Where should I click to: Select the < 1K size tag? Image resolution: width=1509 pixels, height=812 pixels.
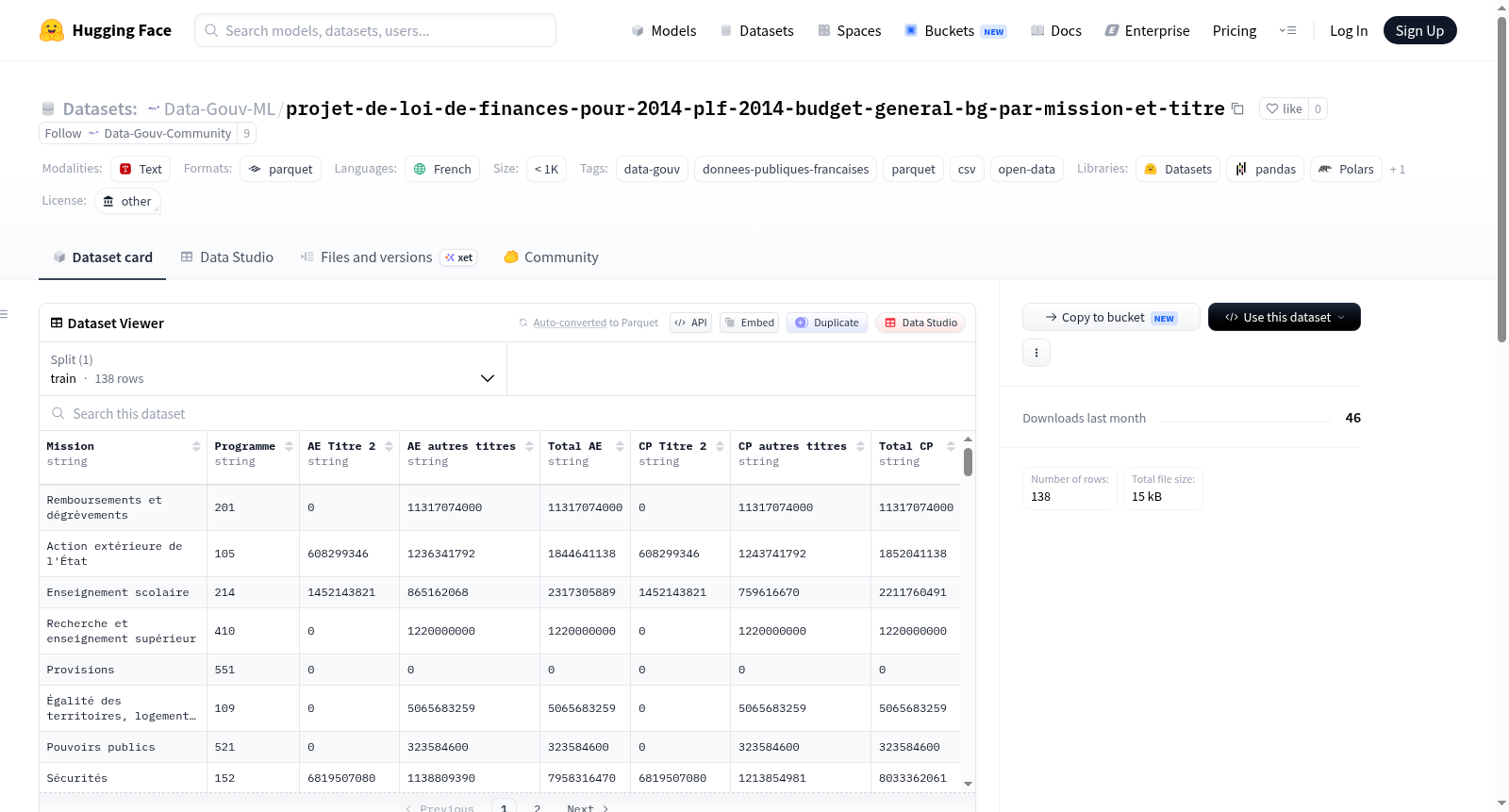(x=546, y=169)
